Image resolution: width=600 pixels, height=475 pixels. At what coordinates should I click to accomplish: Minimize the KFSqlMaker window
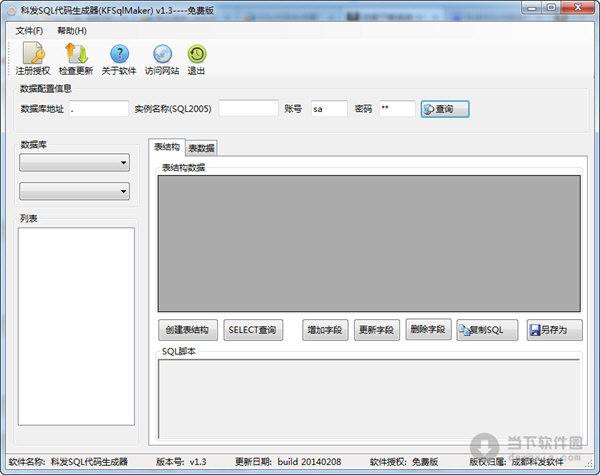[x=532, y=8]
